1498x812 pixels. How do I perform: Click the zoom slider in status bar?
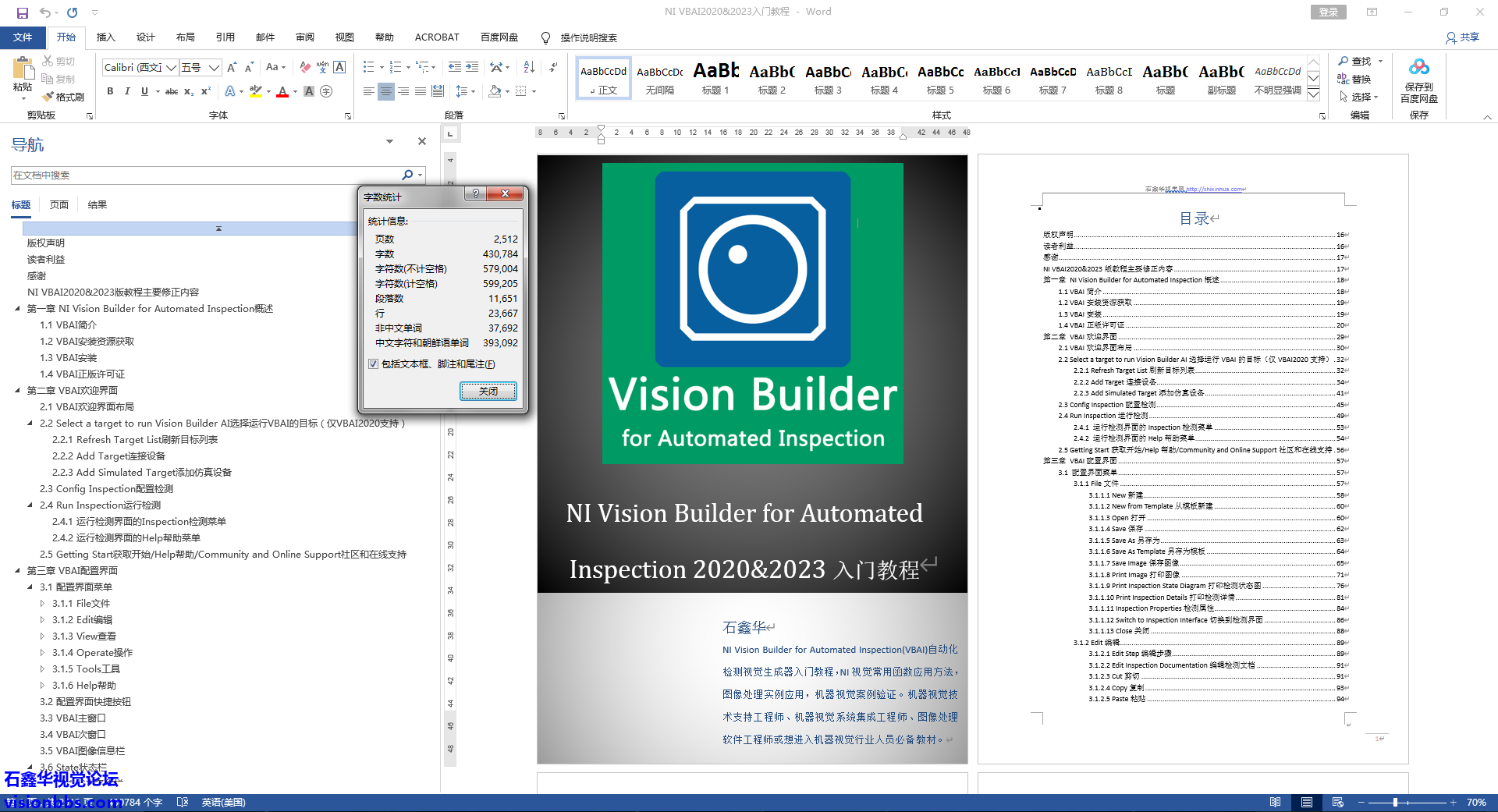pyautogui.click(x=1395, y=802)
